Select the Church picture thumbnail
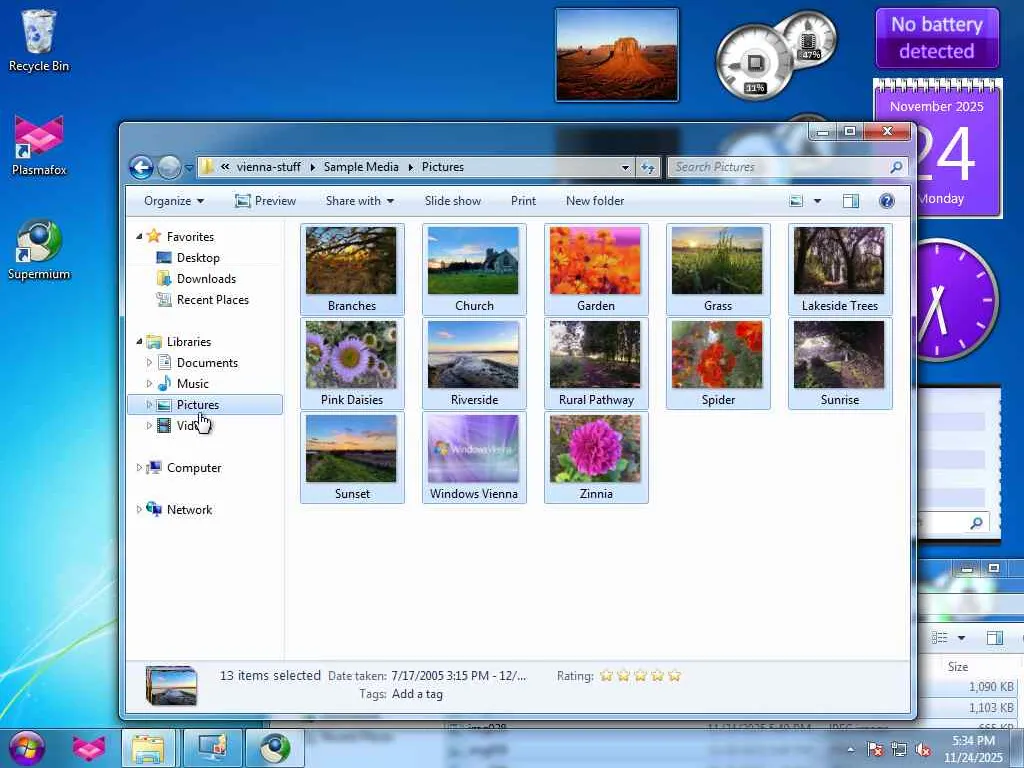The width and height of the screenshot is (1024, 768). coord(474,269)
